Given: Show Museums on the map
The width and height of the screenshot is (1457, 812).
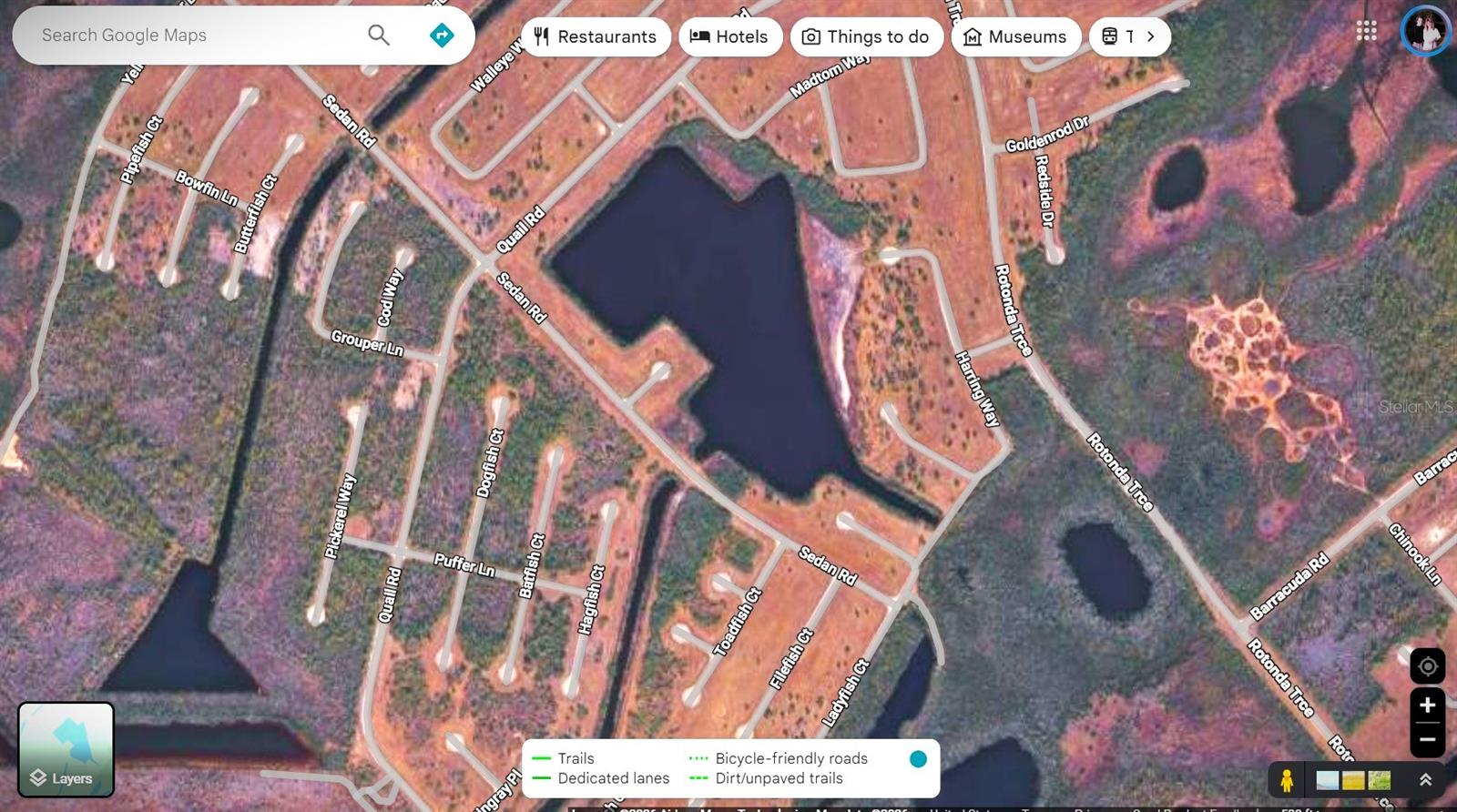Looking at the screenshot, I should coord(1016,36).
